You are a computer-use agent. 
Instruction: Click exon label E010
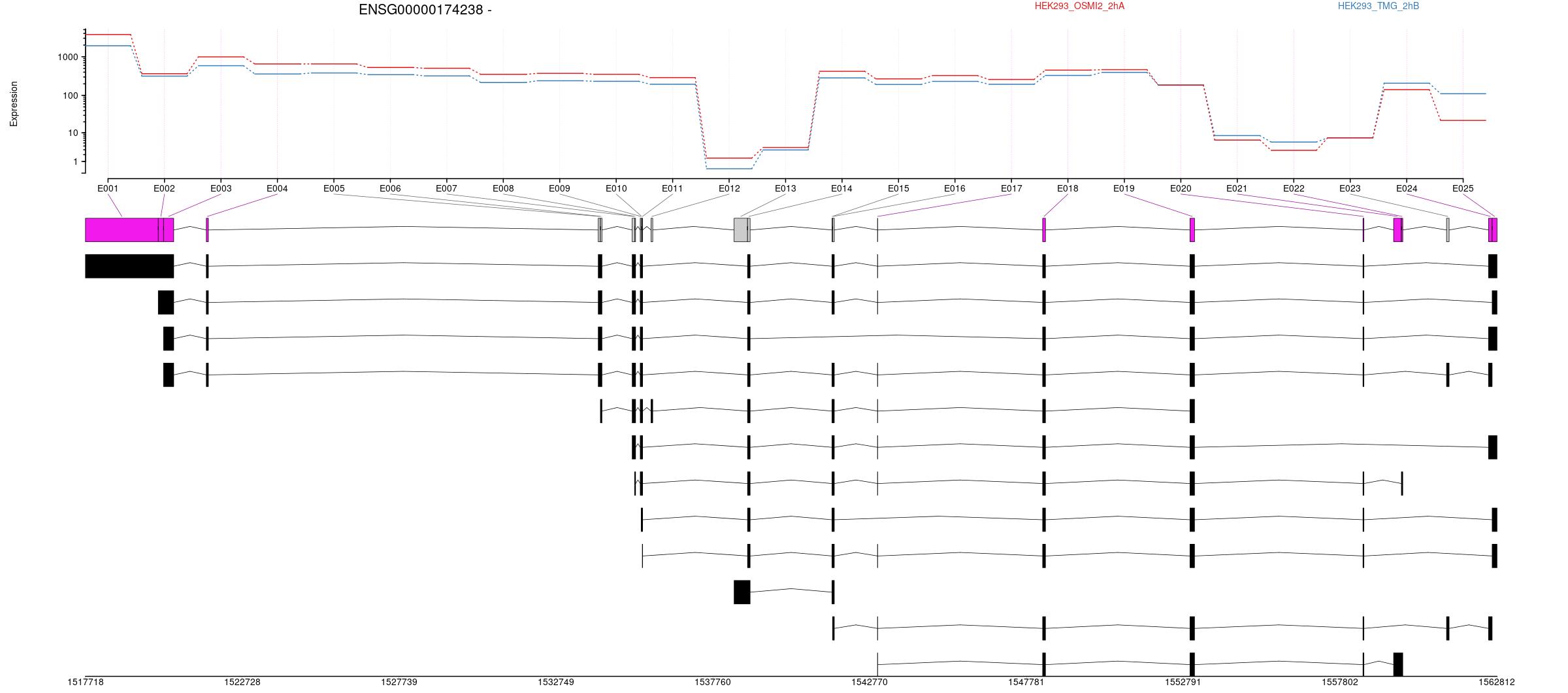616,188
